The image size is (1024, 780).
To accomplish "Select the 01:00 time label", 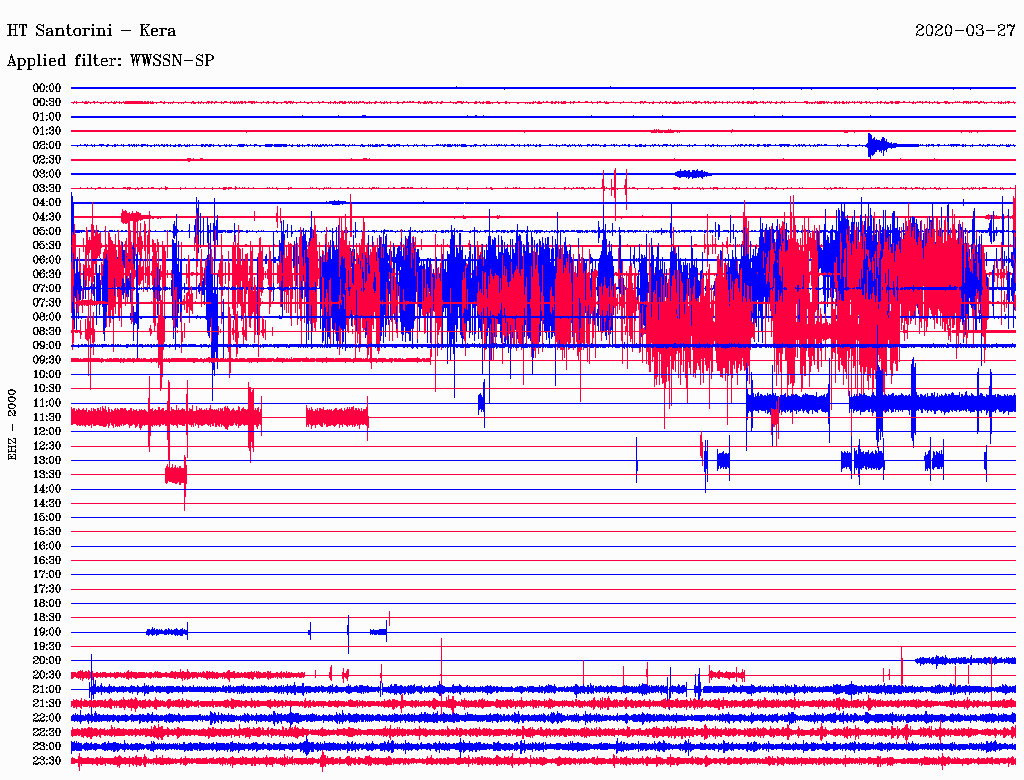I will click(47, 117).
